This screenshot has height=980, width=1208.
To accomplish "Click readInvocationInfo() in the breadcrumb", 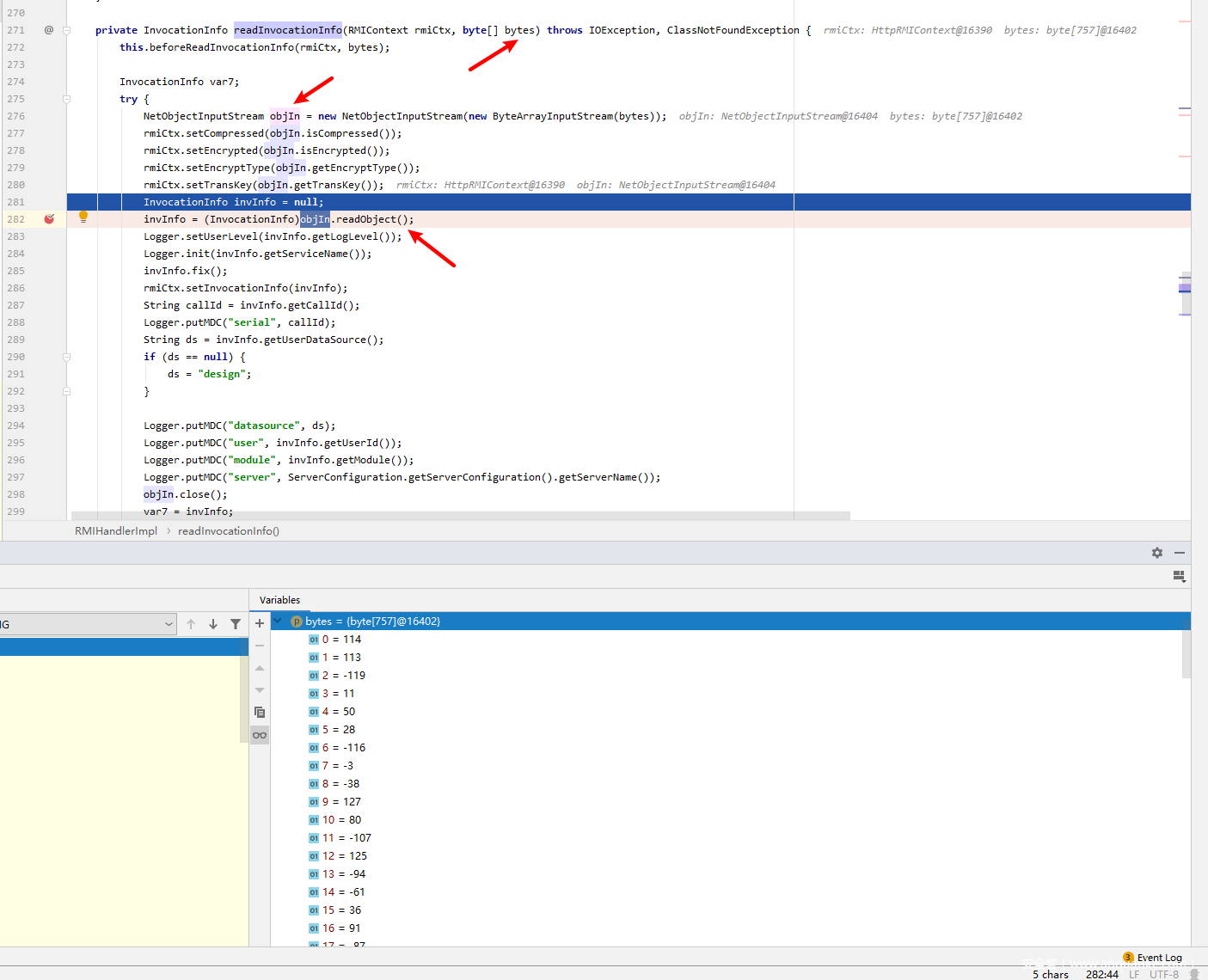I will (x=229, y=531).
